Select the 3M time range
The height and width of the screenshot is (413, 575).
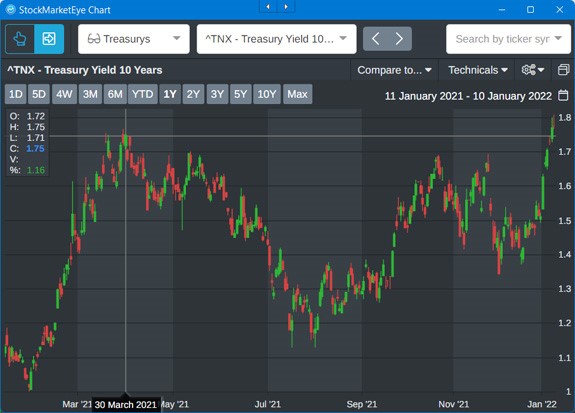(90, 94)
